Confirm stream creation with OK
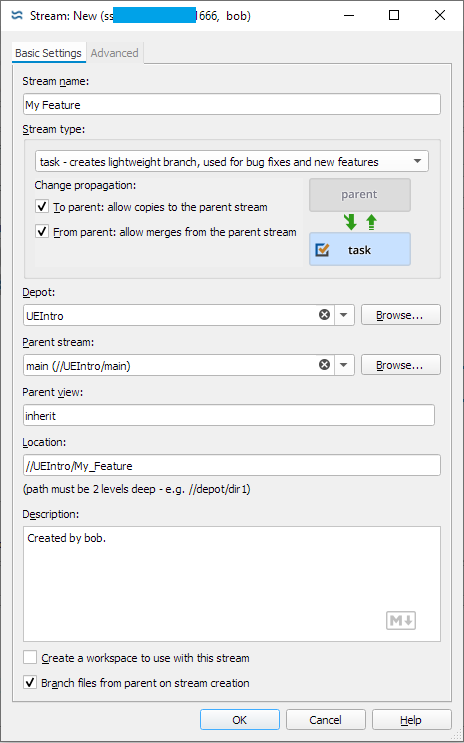Viewport: 464px width, 743px height. pos(240,720)
